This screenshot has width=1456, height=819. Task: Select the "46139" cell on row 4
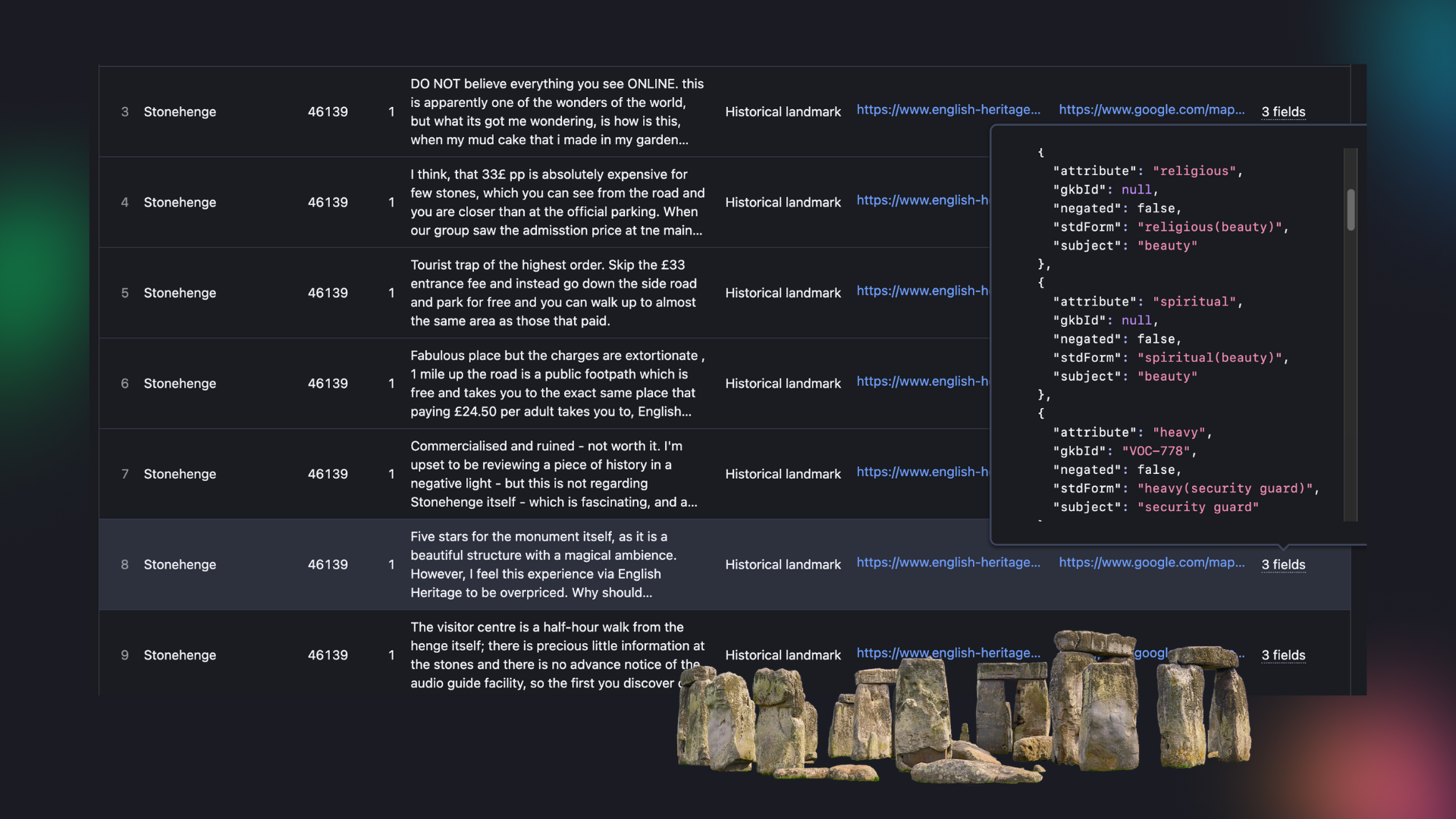click(x=328, y=202)
